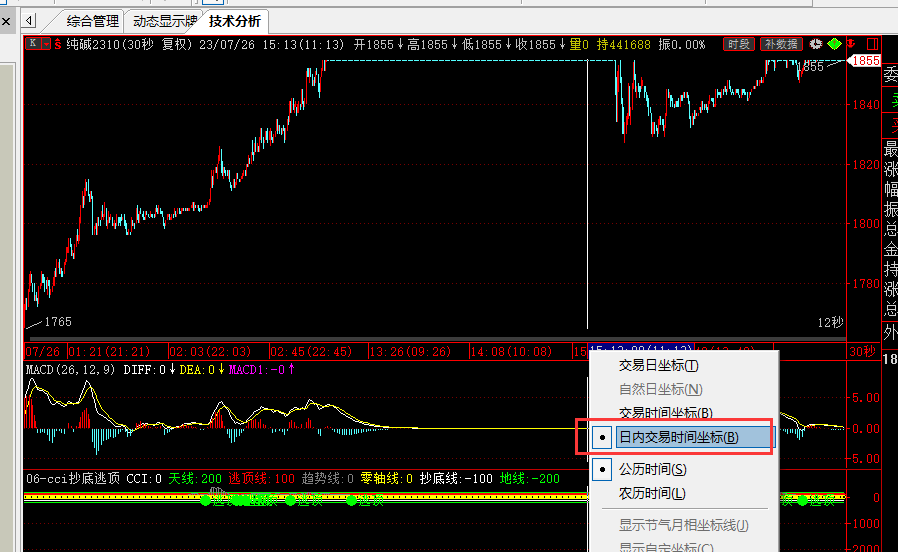Click the 12秒 label in chart corner
Screen dimensions: 898x552
coord(830,323)
